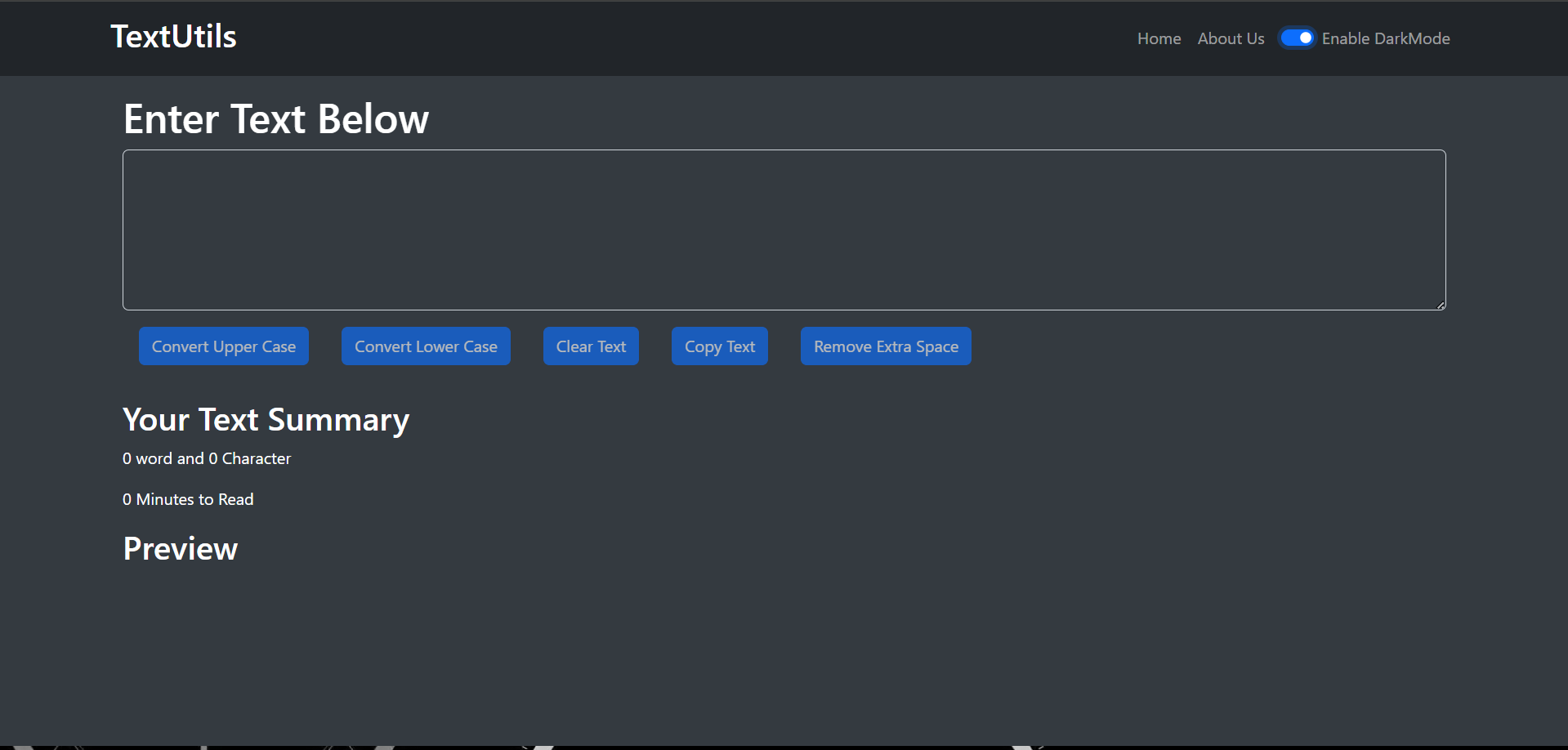Select the word and character count line
The width and height of the screenshot is (1568, 750).
click(207, 459)
